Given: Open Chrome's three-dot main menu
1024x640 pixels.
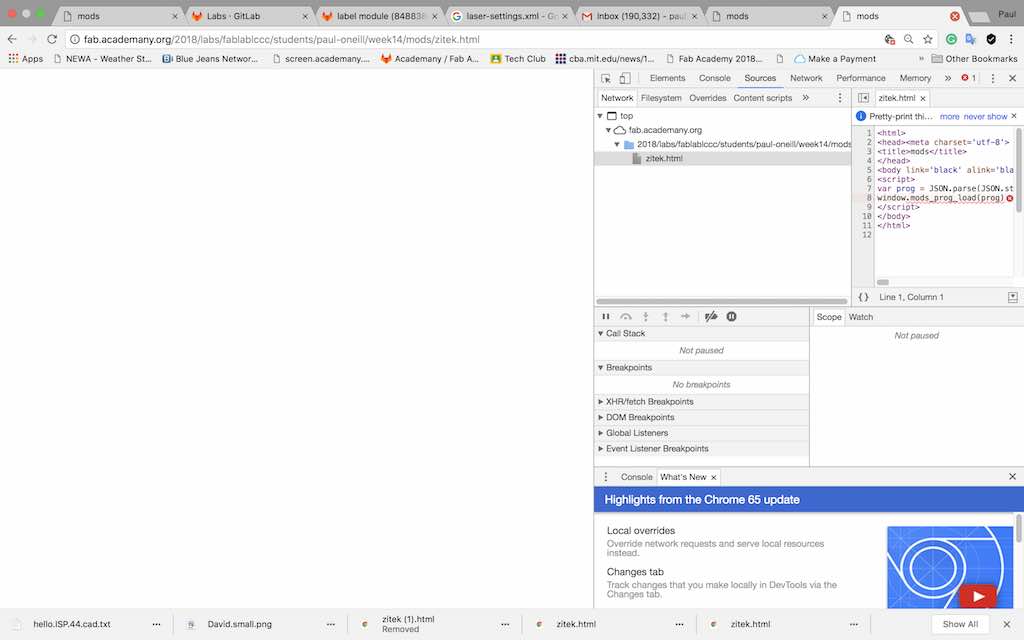Looking at the screenshot, I should point(1011,39).
